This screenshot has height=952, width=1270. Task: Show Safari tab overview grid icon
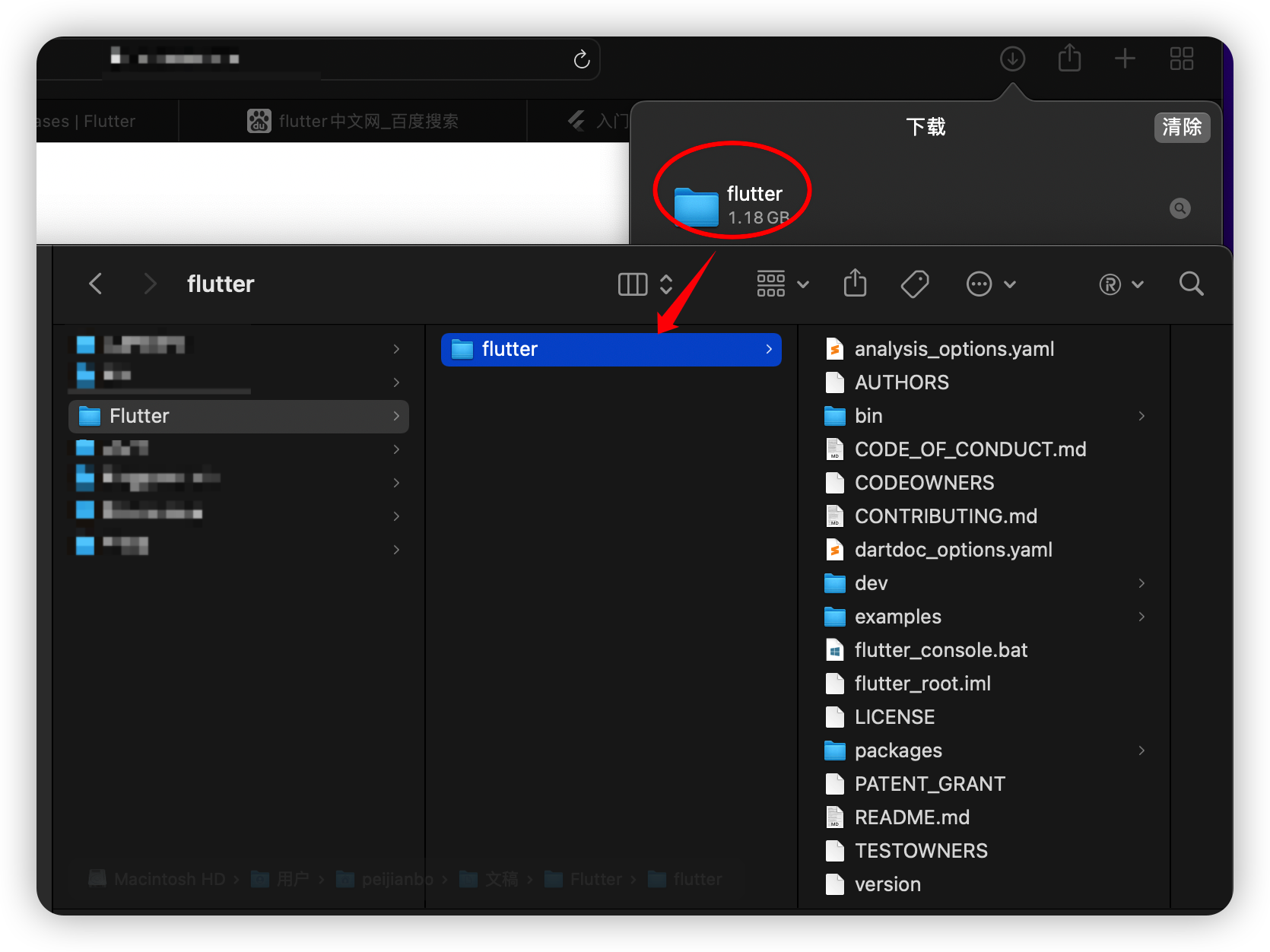[1181, 59]
